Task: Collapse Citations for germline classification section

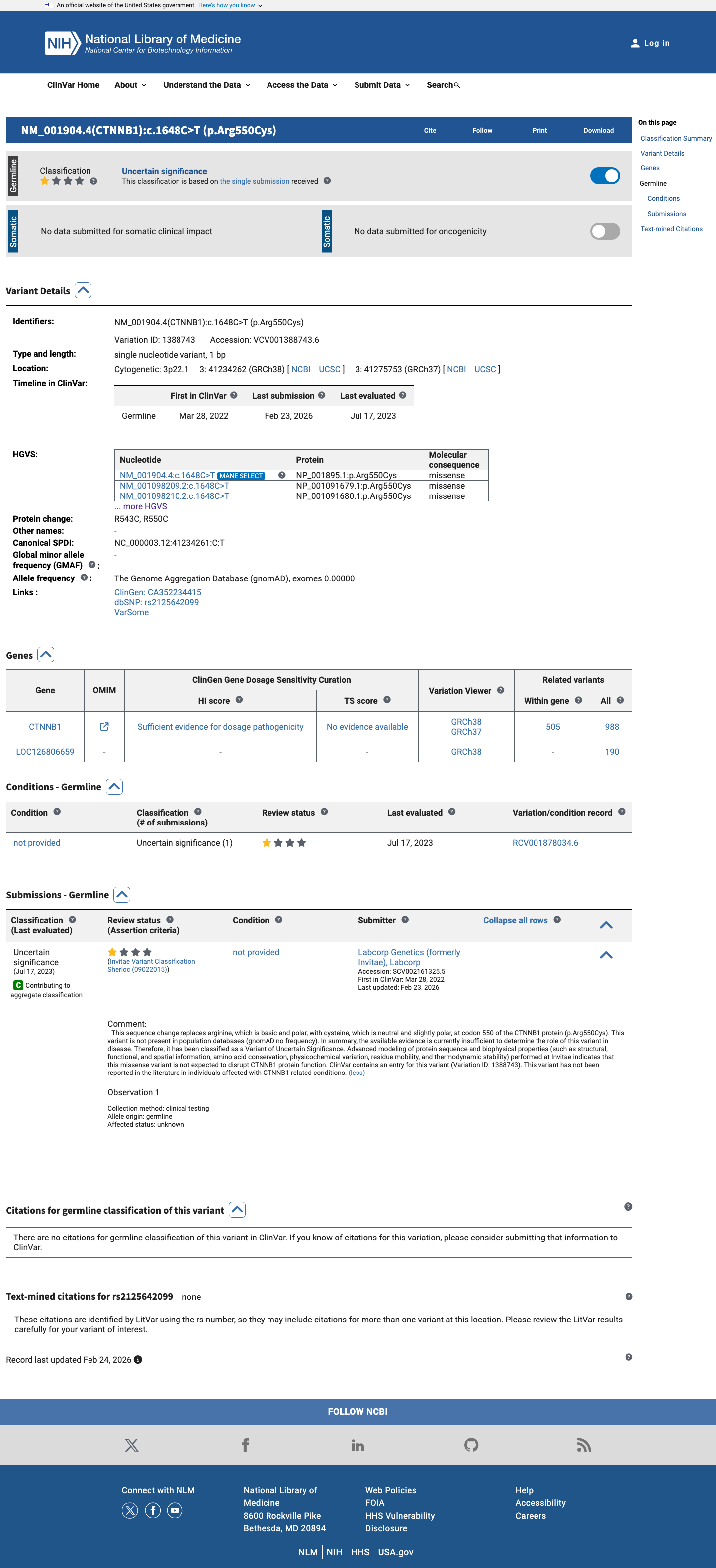Action: point(238,1210)
